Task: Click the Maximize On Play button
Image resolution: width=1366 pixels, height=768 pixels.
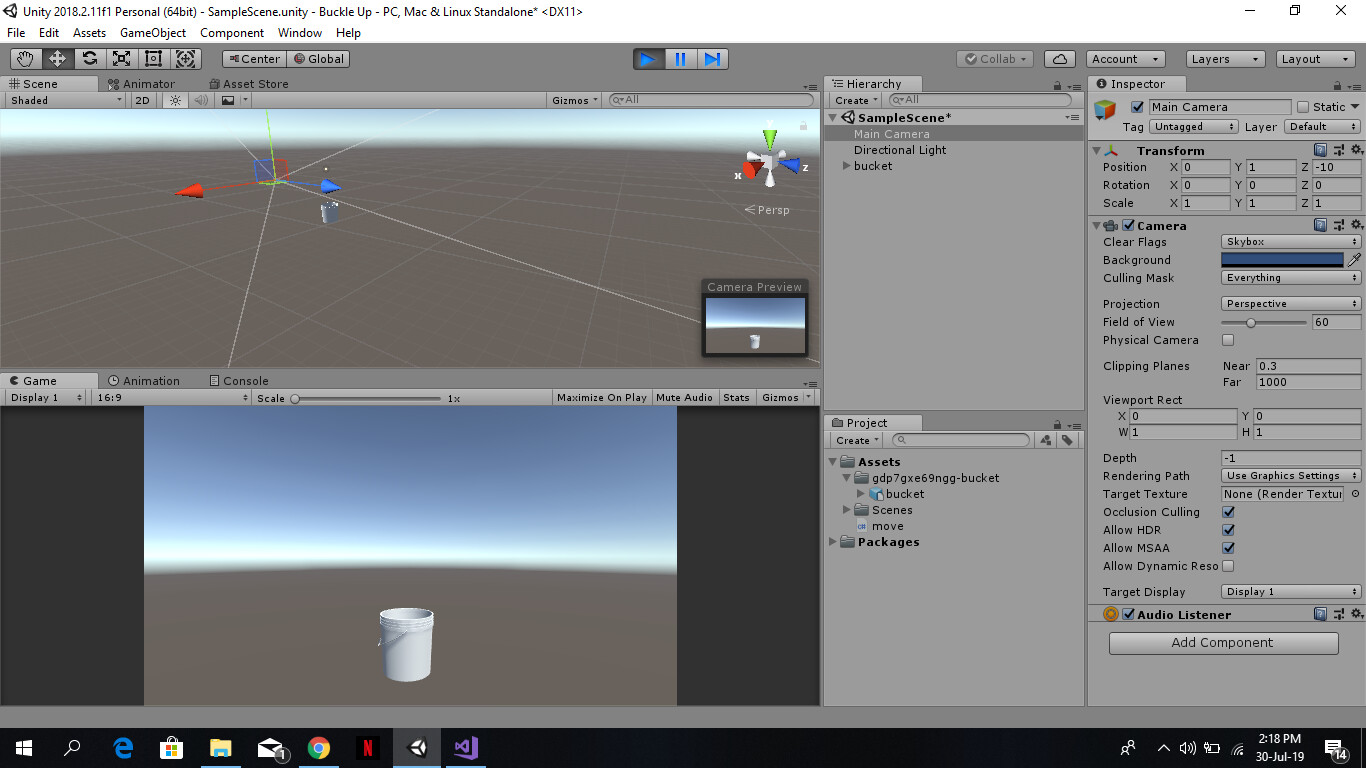Action: pyautogui.click(x=601, y=397)
